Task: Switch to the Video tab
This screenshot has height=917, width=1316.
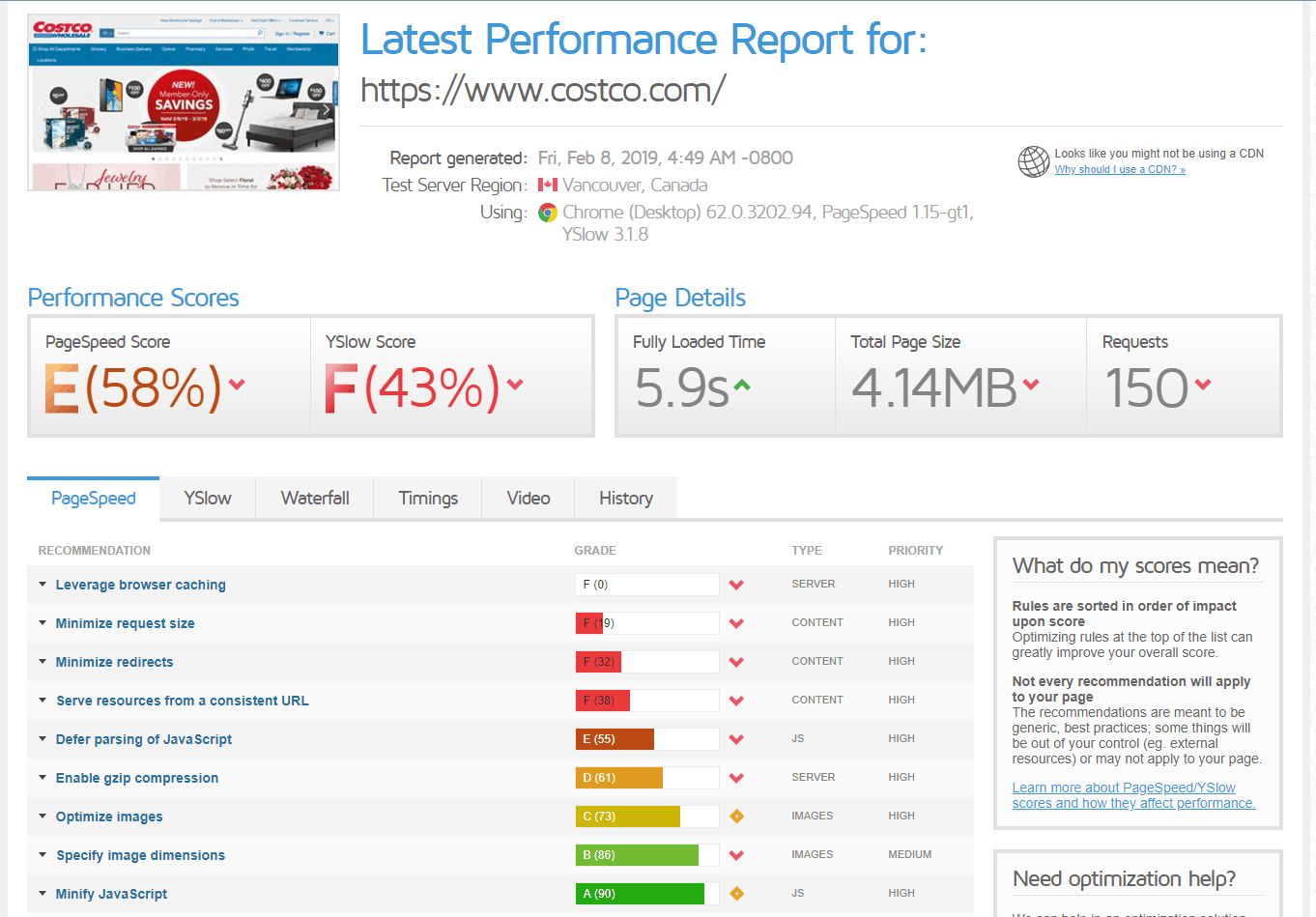Action: (529, 499)
